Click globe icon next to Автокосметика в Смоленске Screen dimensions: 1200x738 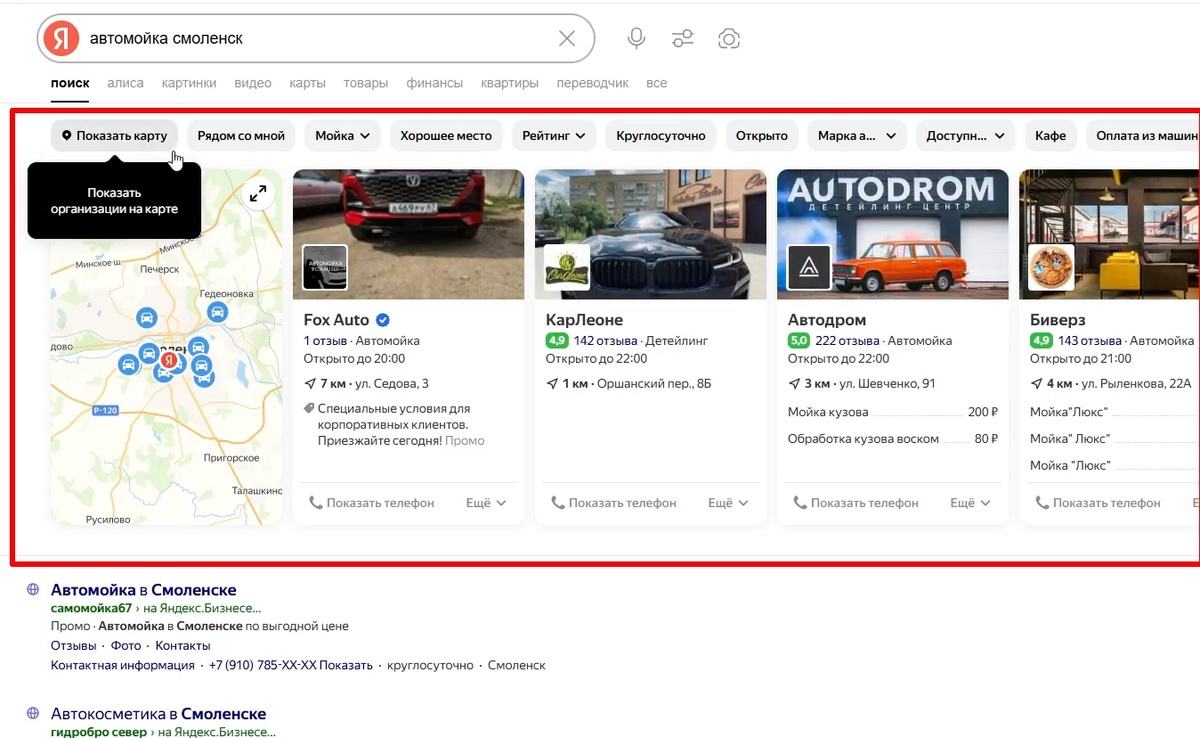pos(33,714)
